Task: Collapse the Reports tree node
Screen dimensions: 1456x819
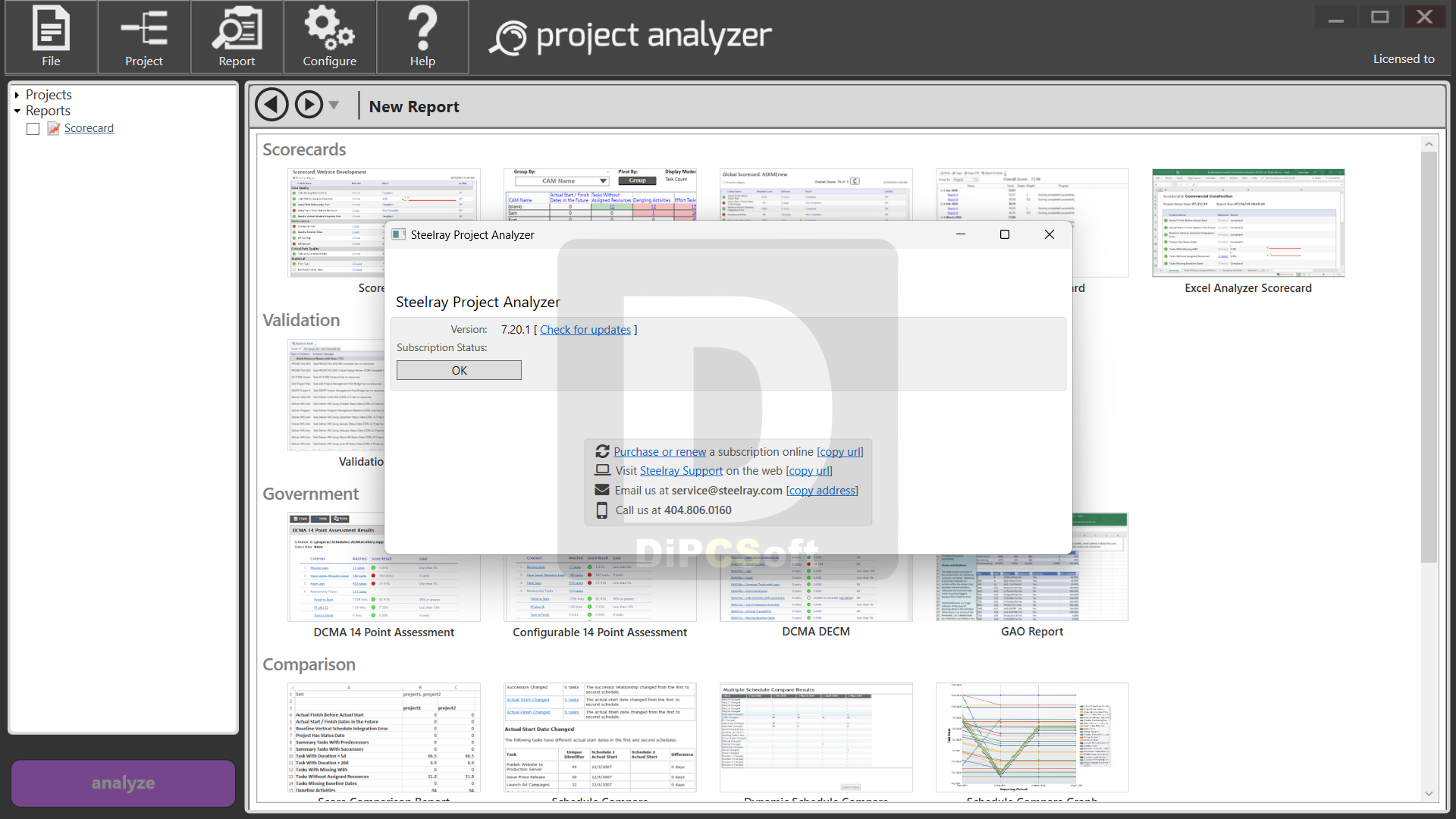Action: (x=17, y=111)
